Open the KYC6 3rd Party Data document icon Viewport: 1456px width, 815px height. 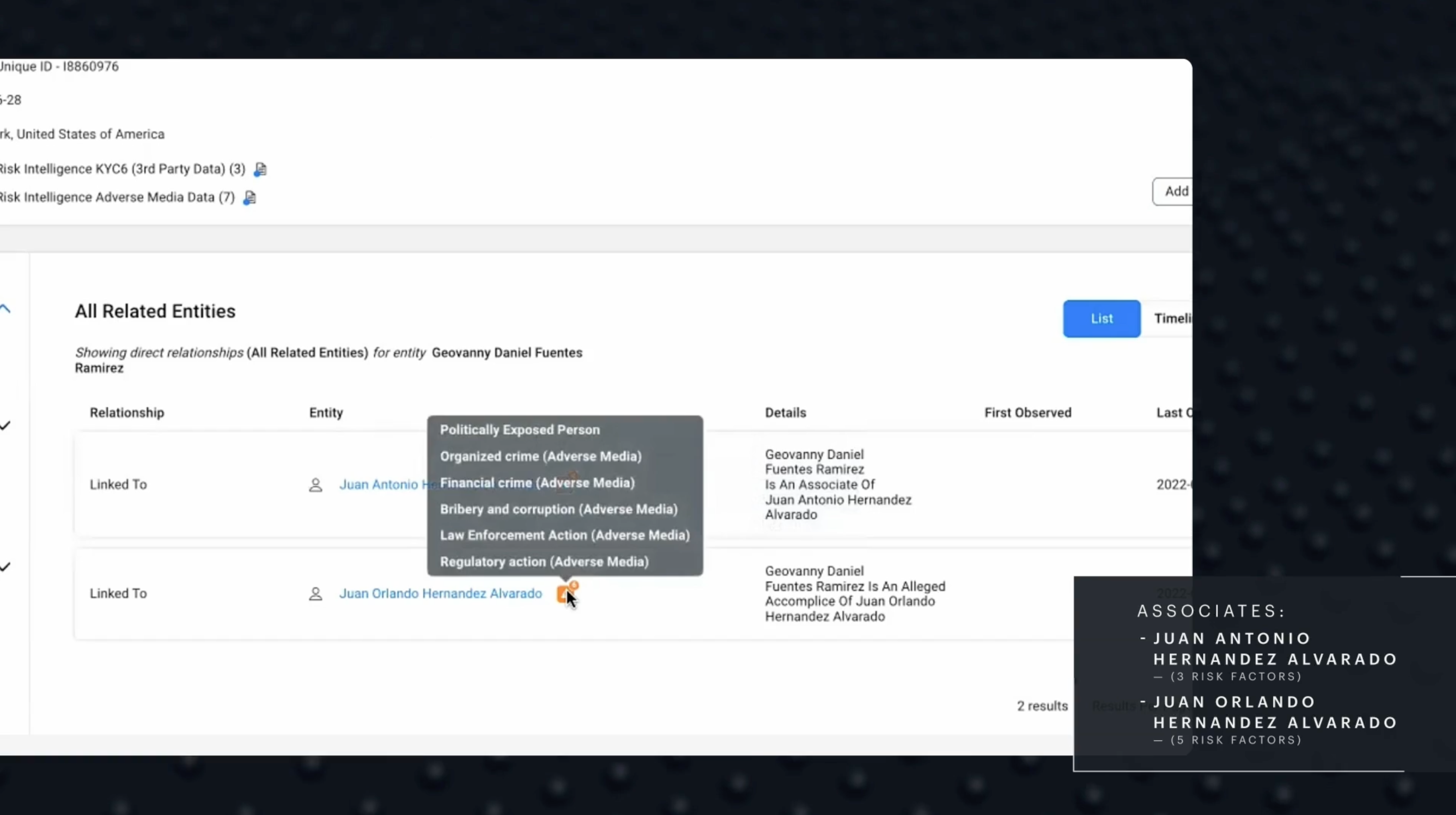pyautogui.click(x=260, y=169)
